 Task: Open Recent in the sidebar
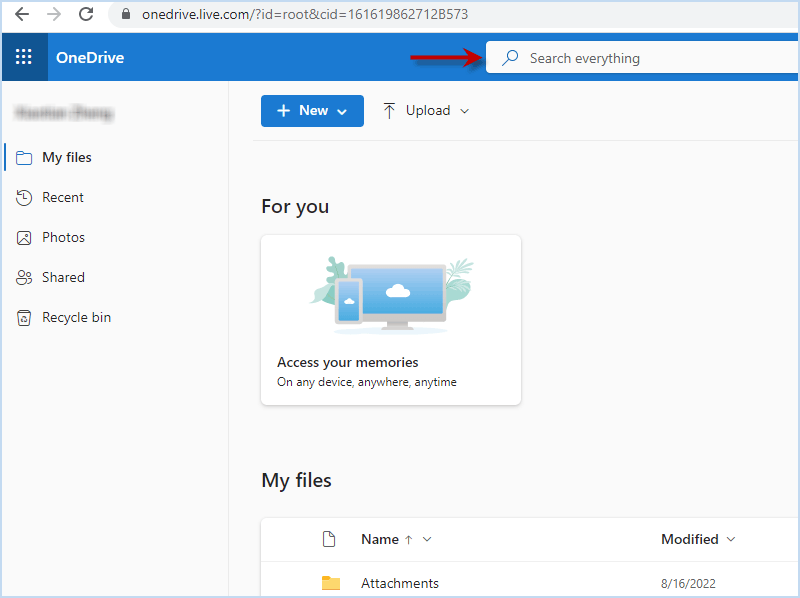point(63,197)
